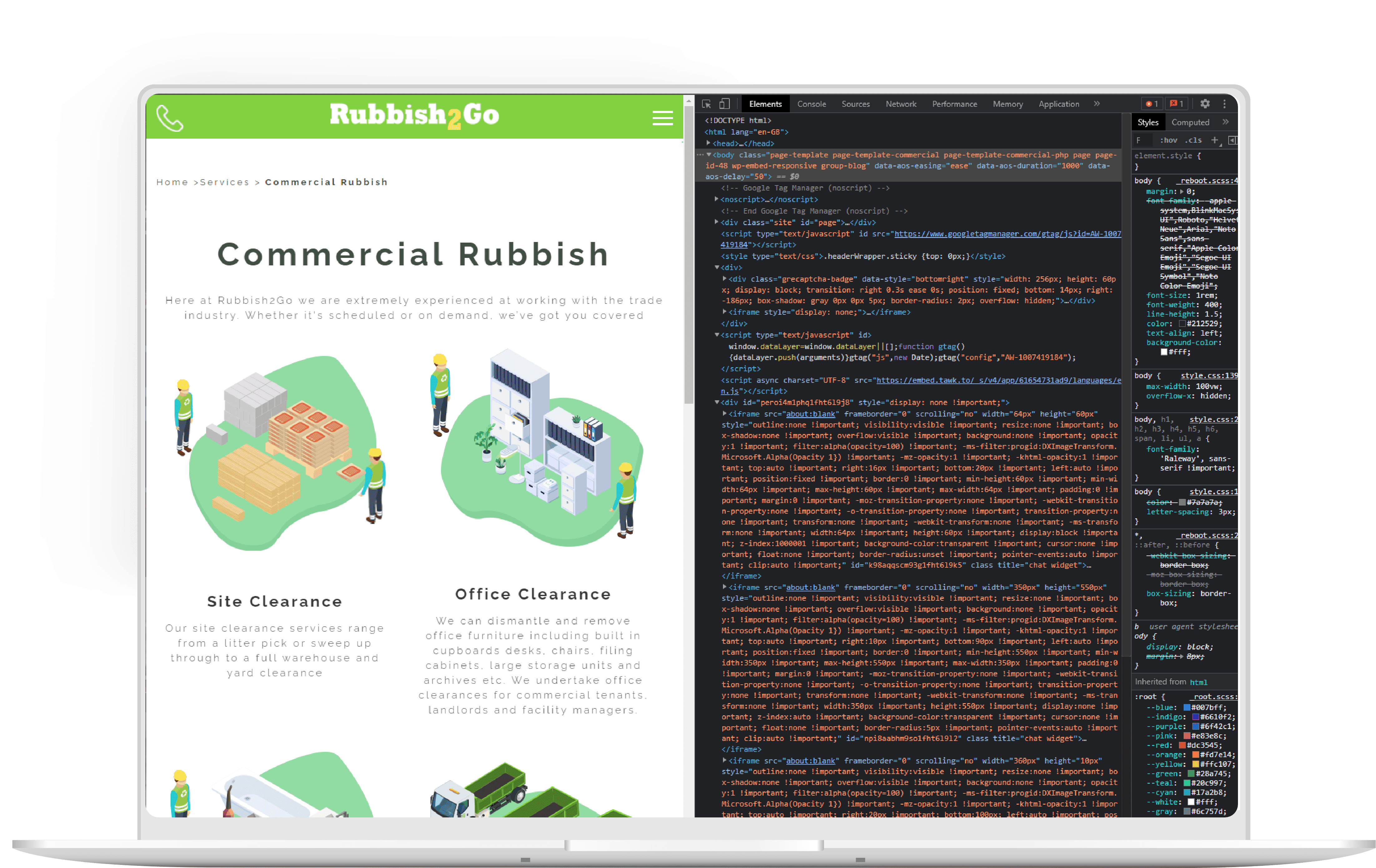This screenshot has width=1376, height=868.
Task: Click the overflow-x hidden declaration
Action: 1189,396
